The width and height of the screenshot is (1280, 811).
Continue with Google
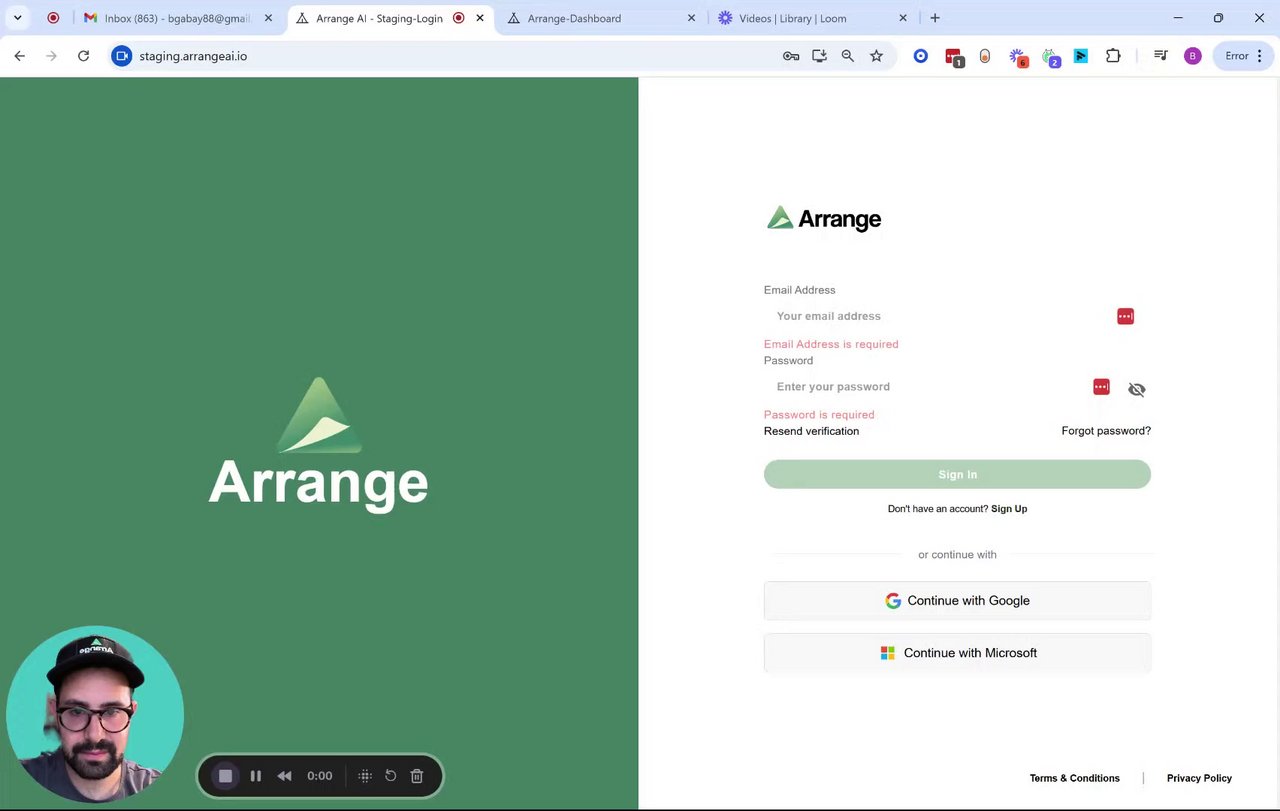pyautogui.click(x=957, y=601)
